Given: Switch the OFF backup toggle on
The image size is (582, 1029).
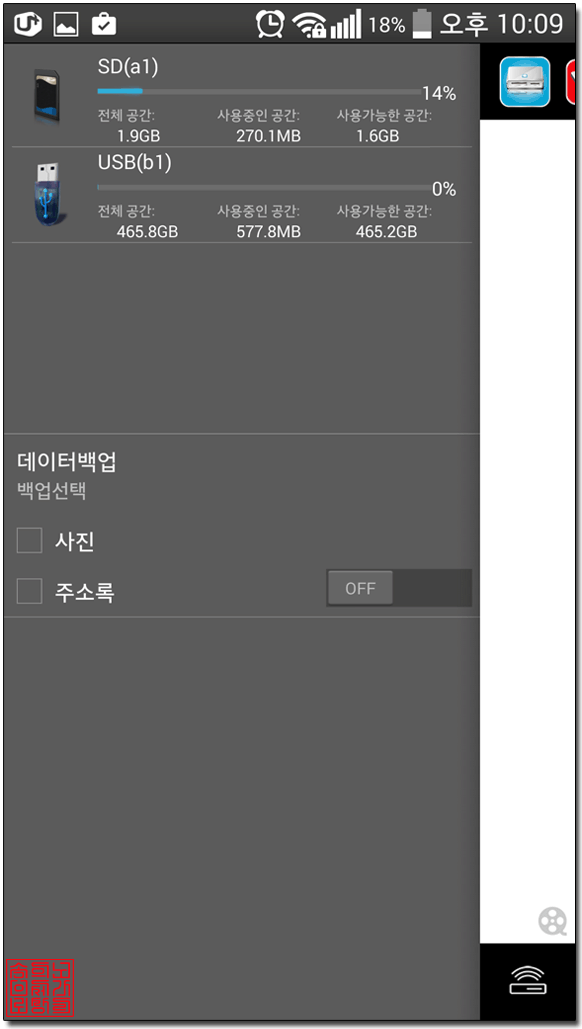Looking at the screenshot, I should [x=399, y=588].
